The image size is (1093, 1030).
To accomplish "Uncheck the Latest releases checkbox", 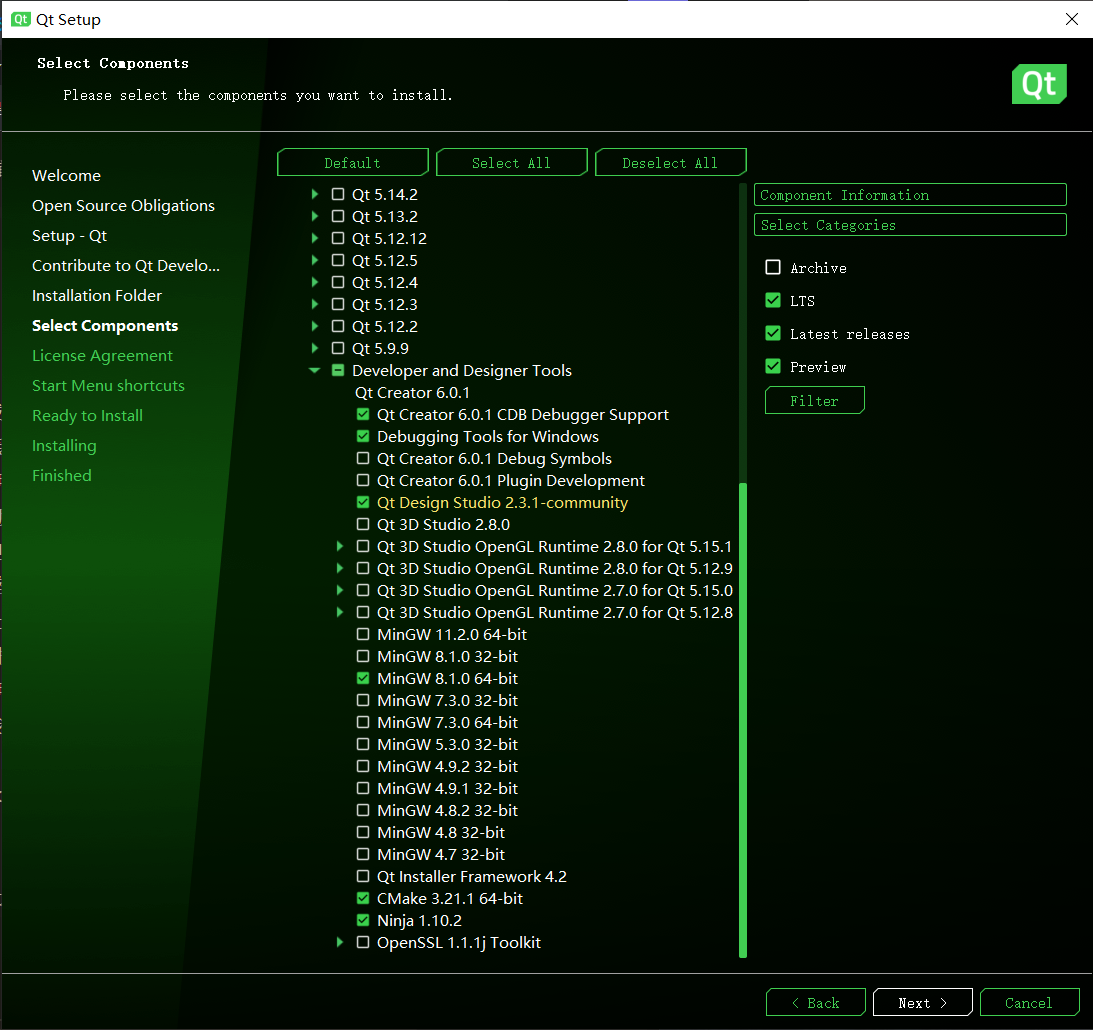I will click(x=772, y=333).
